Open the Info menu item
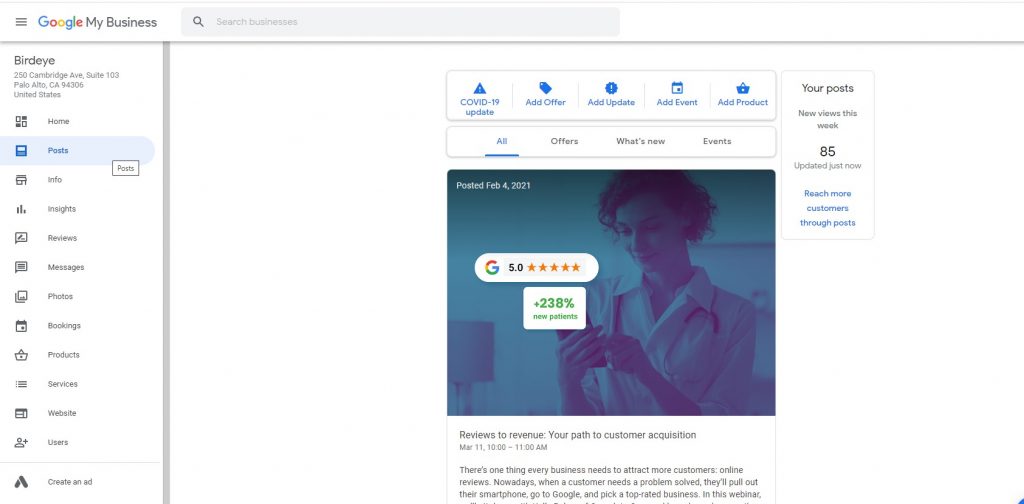 [55, 180]
